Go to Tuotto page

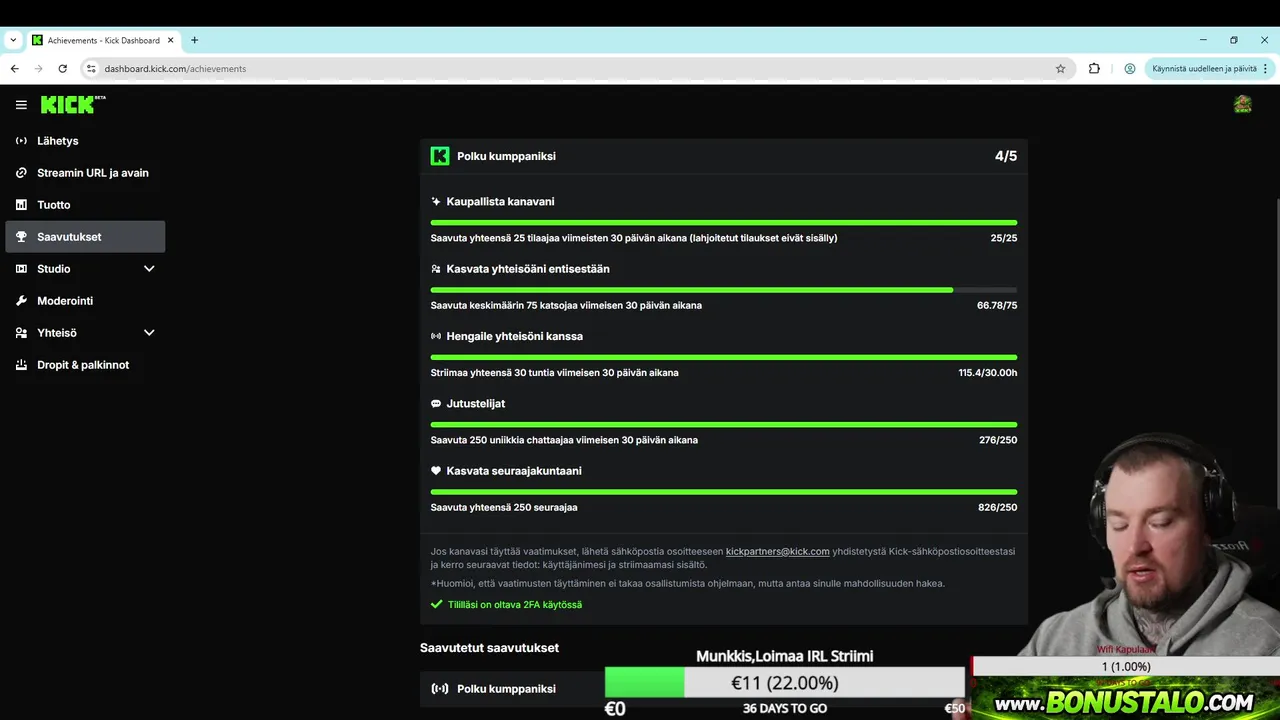85,205
